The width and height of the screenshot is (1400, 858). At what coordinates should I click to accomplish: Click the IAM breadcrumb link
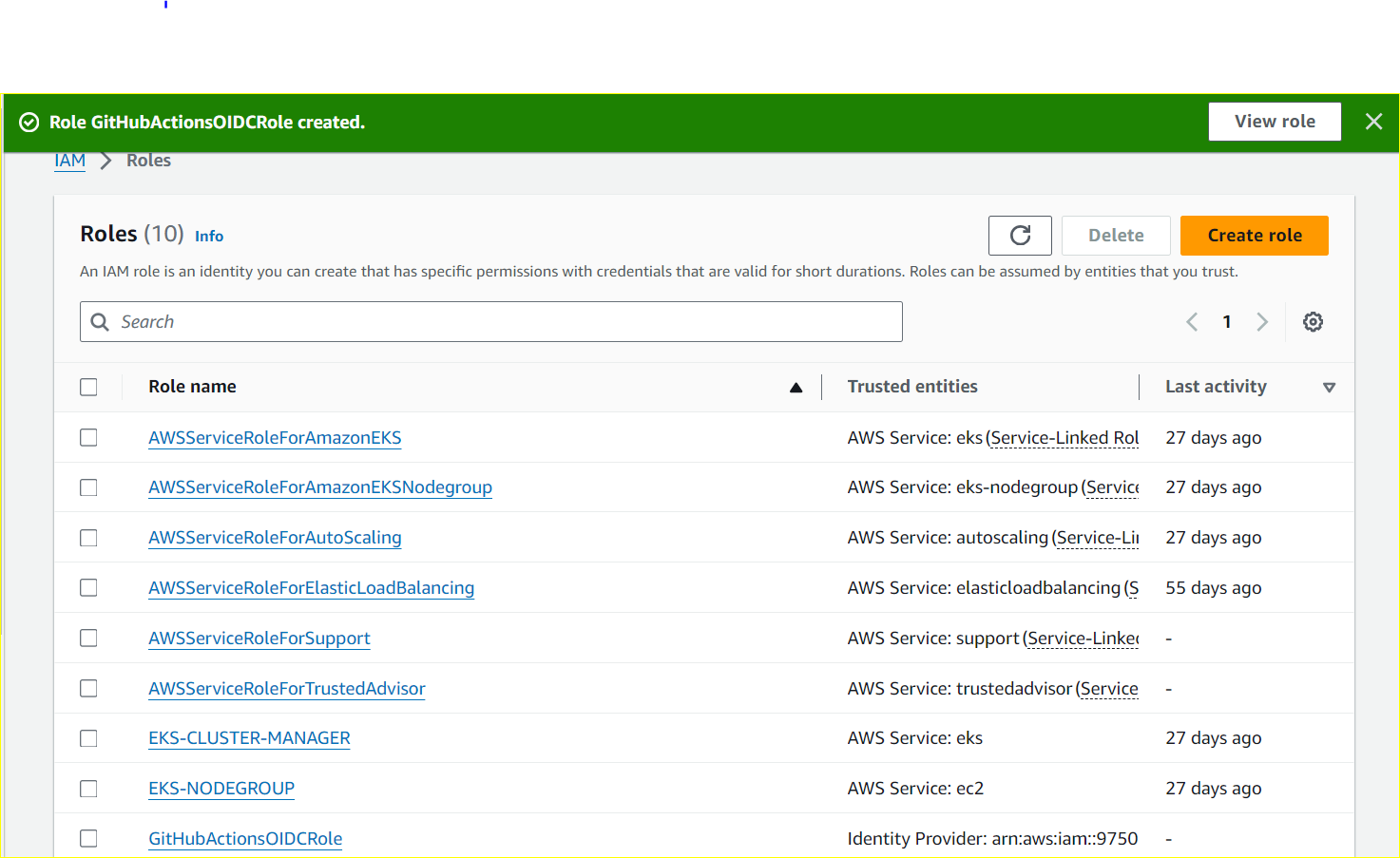coord(69,161)
